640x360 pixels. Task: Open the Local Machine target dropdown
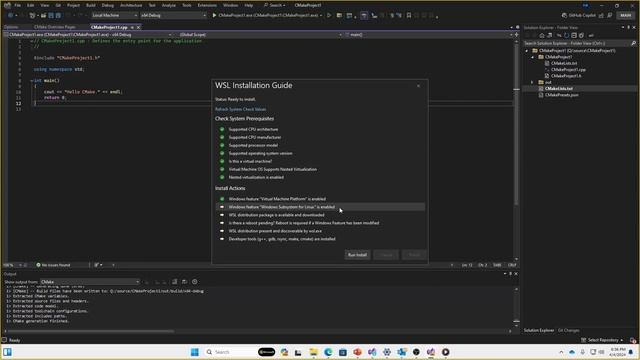point(115,16)
